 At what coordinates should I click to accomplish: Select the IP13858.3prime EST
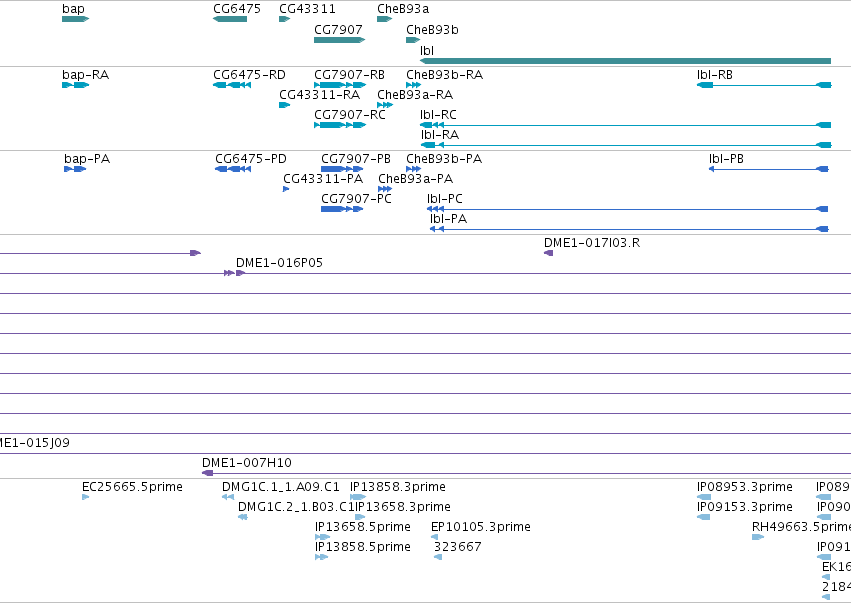pyautogui.click(x=358, y=497)
